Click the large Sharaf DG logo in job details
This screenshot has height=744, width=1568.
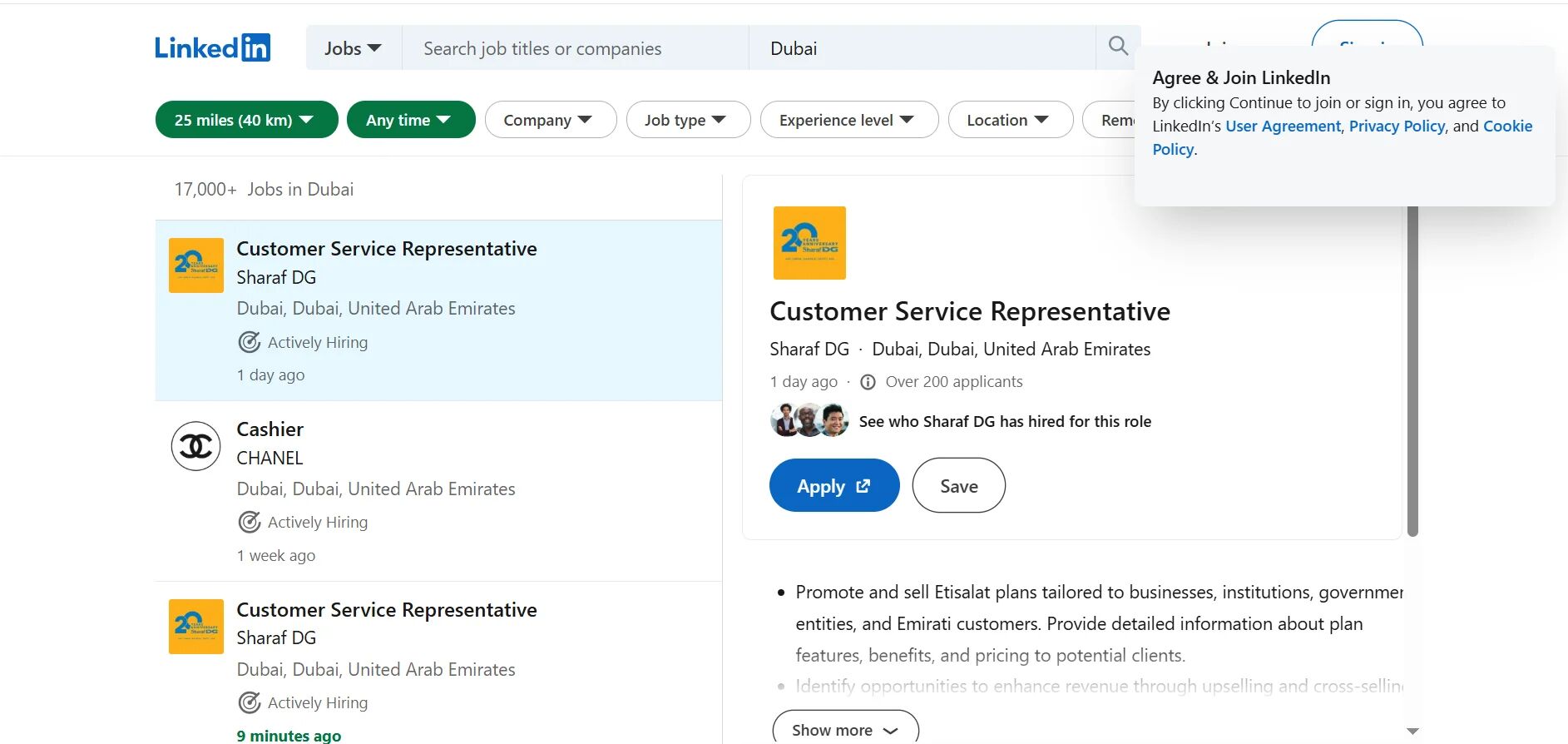[x=809, y=243]
